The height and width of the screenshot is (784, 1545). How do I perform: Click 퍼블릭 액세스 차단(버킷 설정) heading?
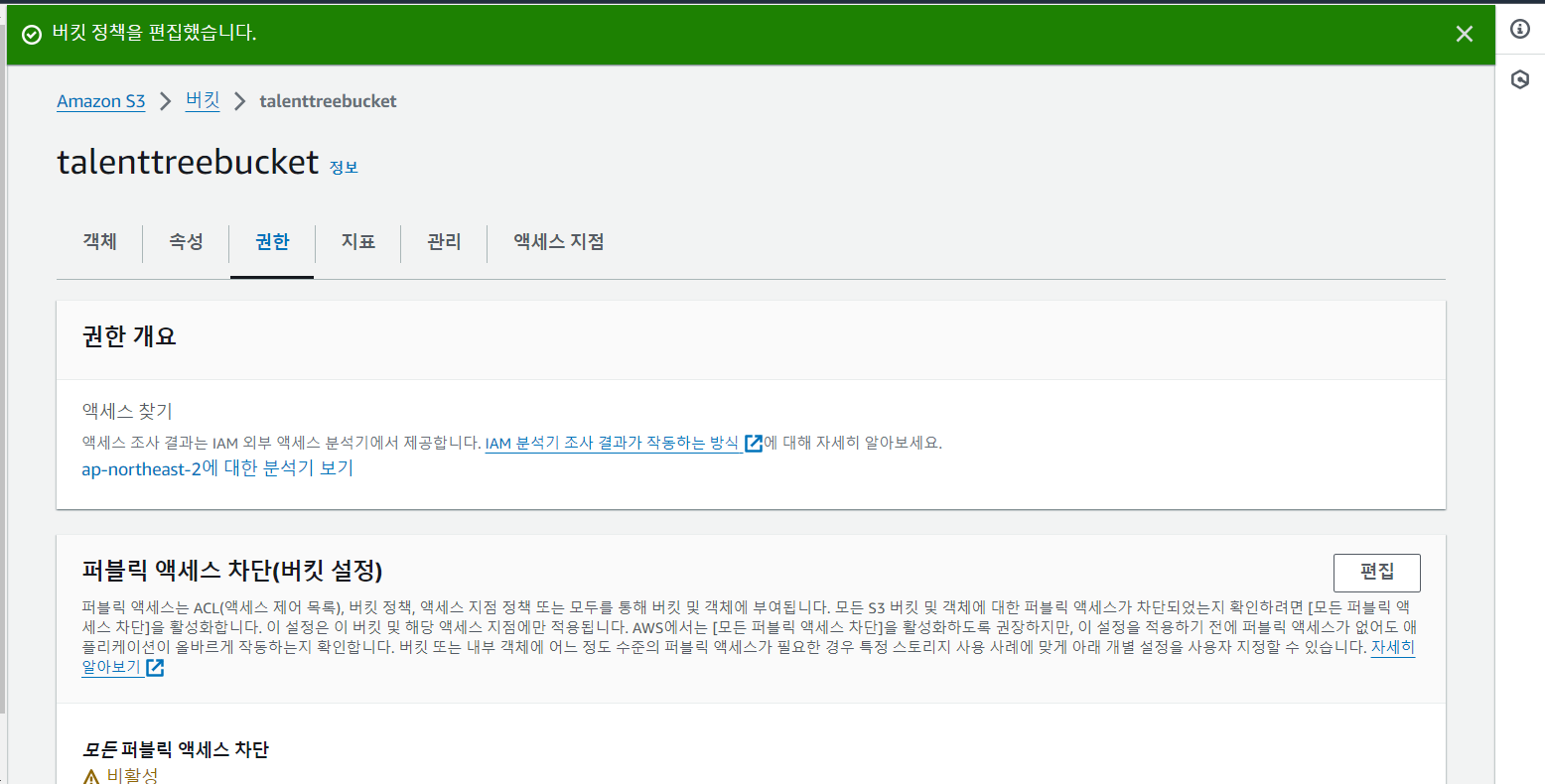232,571
